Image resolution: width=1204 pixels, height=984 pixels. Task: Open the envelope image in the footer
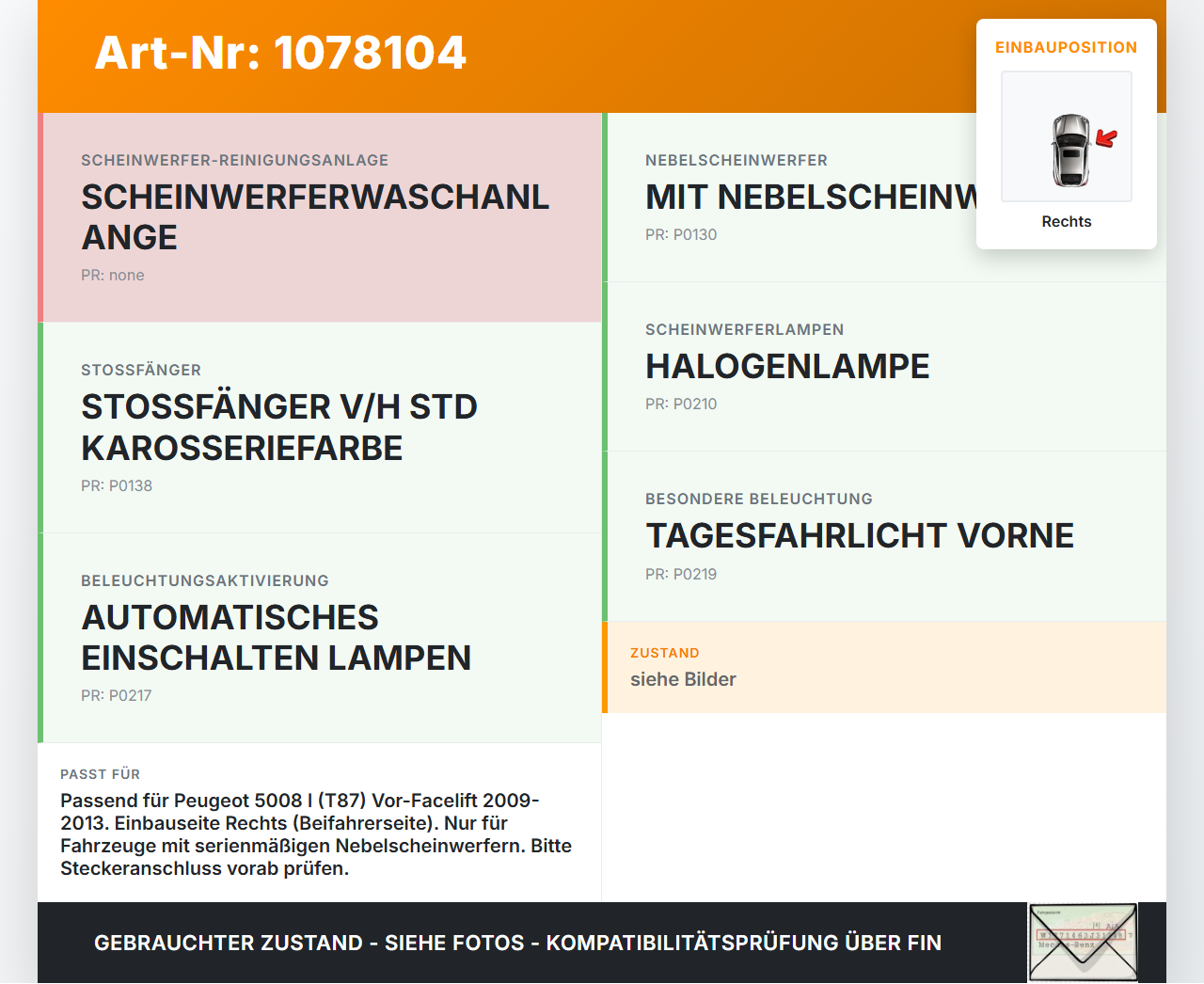pyautogui.click(x=1084, y=943)
